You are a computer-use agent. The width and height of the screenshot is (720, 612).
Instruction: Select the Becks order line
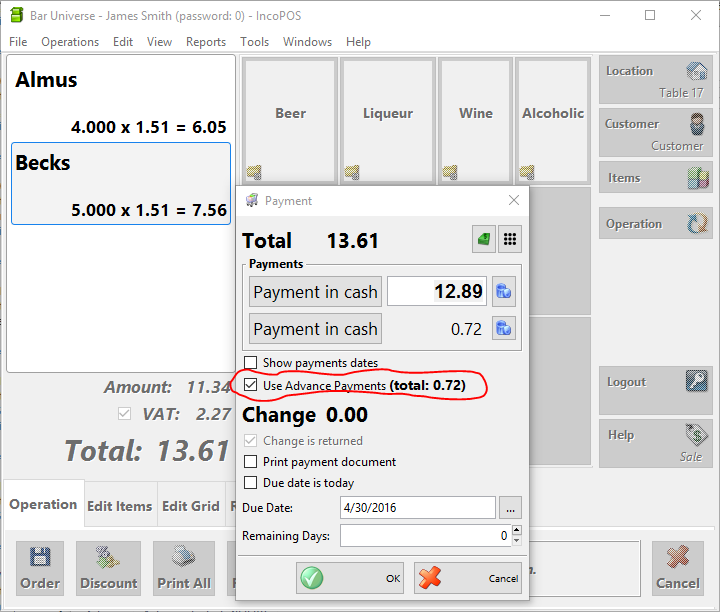[x=121, y=183]
